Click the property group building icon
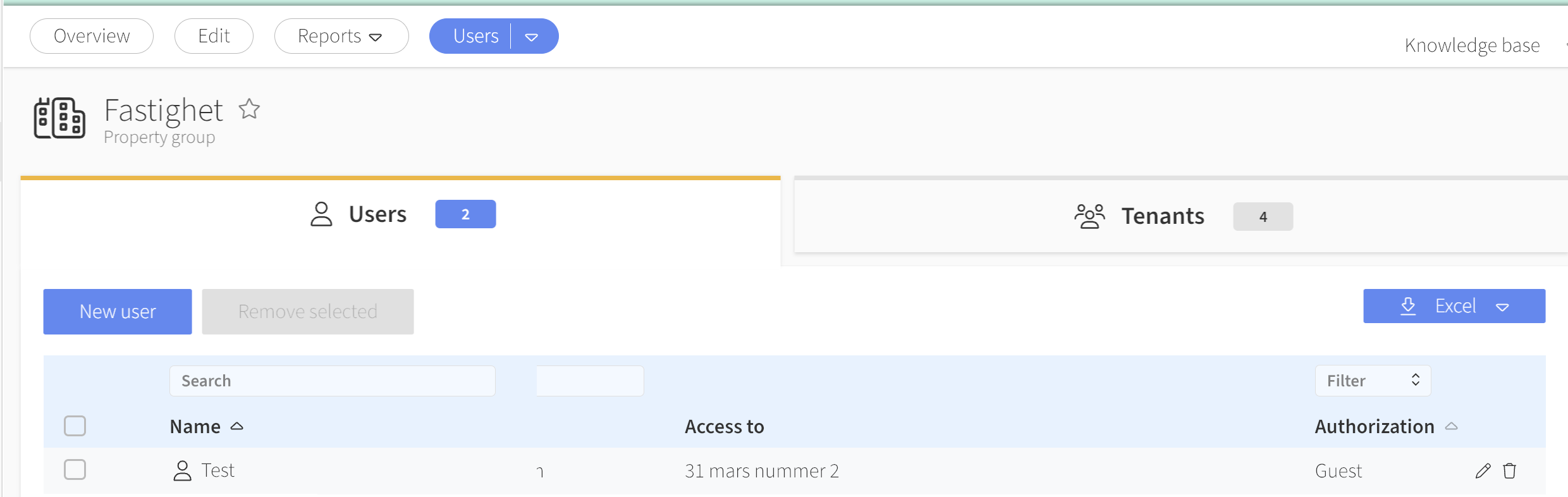1568x497 pixels. 59,118
